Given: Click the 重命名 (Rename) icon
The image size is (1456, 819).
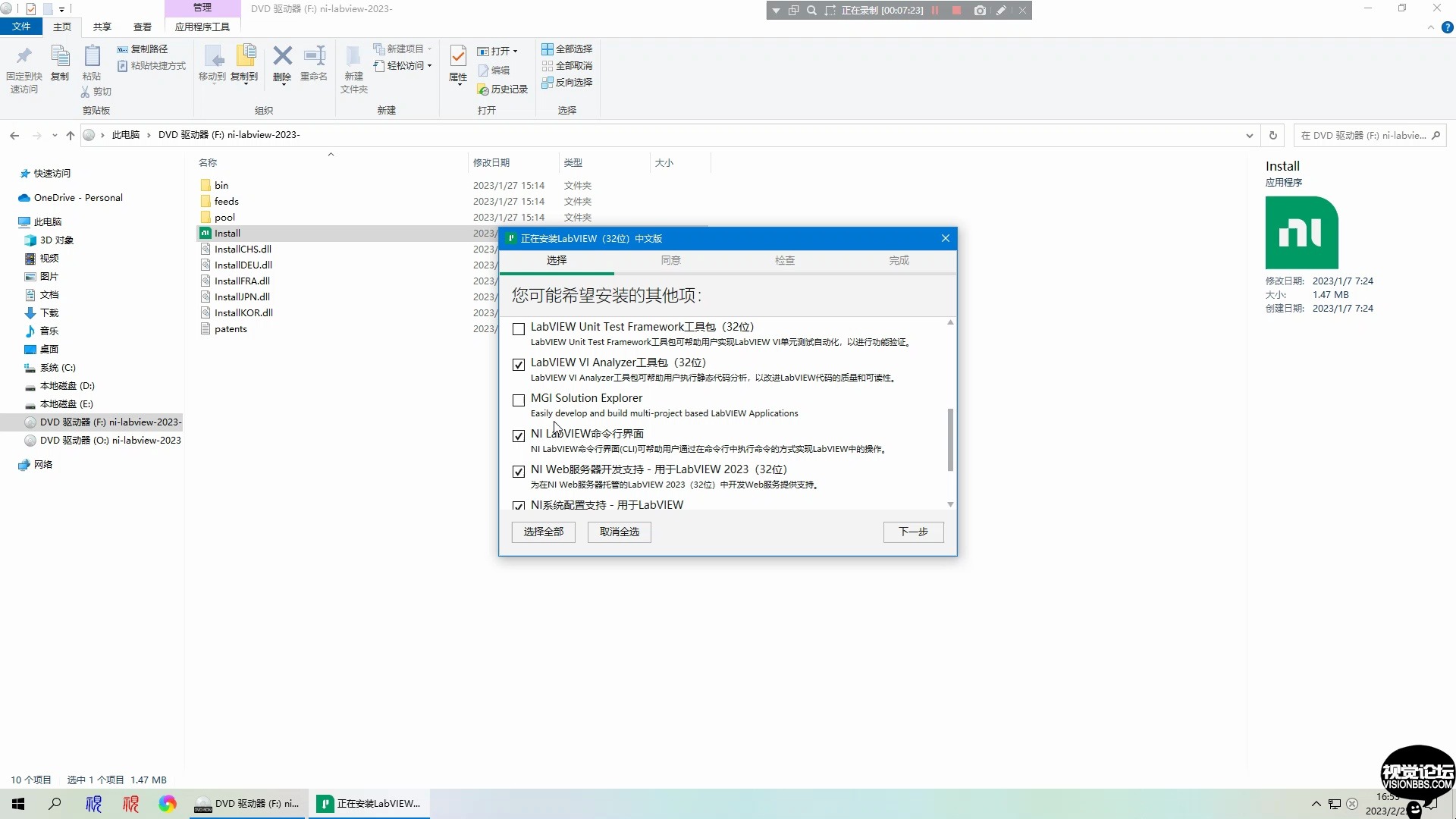Looking at the screenshot, I should click(x=313, y=64).
